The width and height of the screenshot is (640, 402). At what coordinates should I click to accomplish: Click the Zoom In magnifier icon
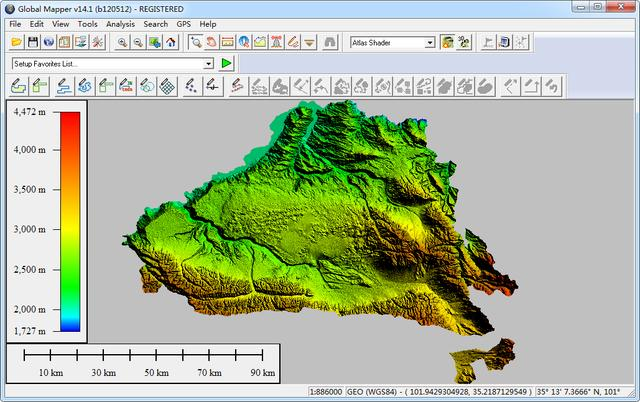122,43
